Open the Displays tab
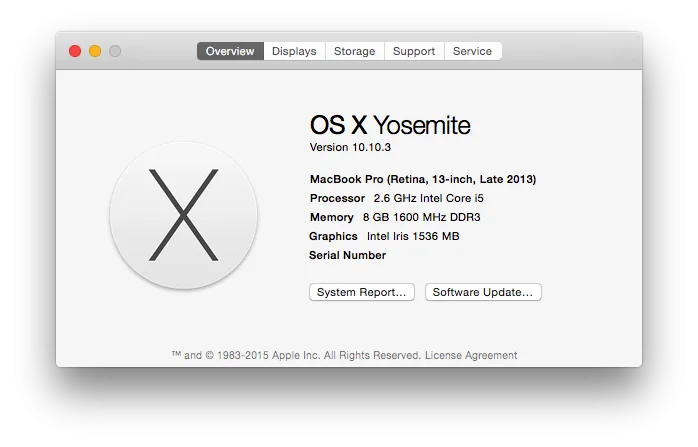The height and width of the screenshot is (447, 698). (294, 51)
